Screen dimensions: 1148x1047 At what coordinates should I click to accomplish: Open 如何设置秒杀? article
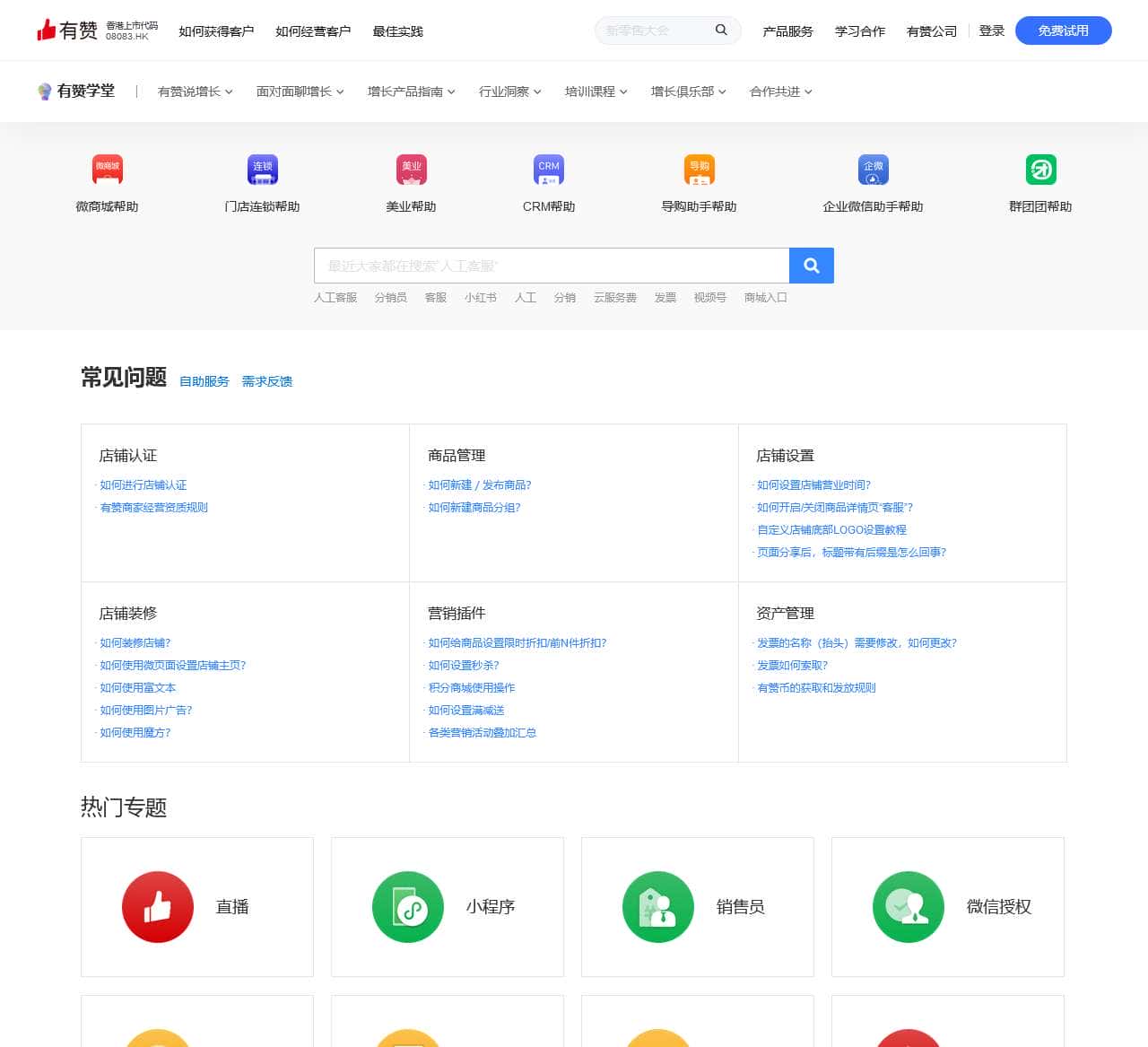click(464, 666)
